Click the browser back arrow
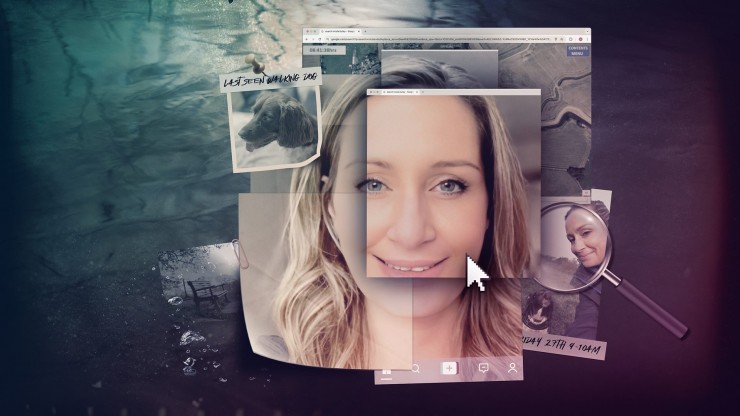The height and width of the screenshot is (416, 740). pos(309,39)
